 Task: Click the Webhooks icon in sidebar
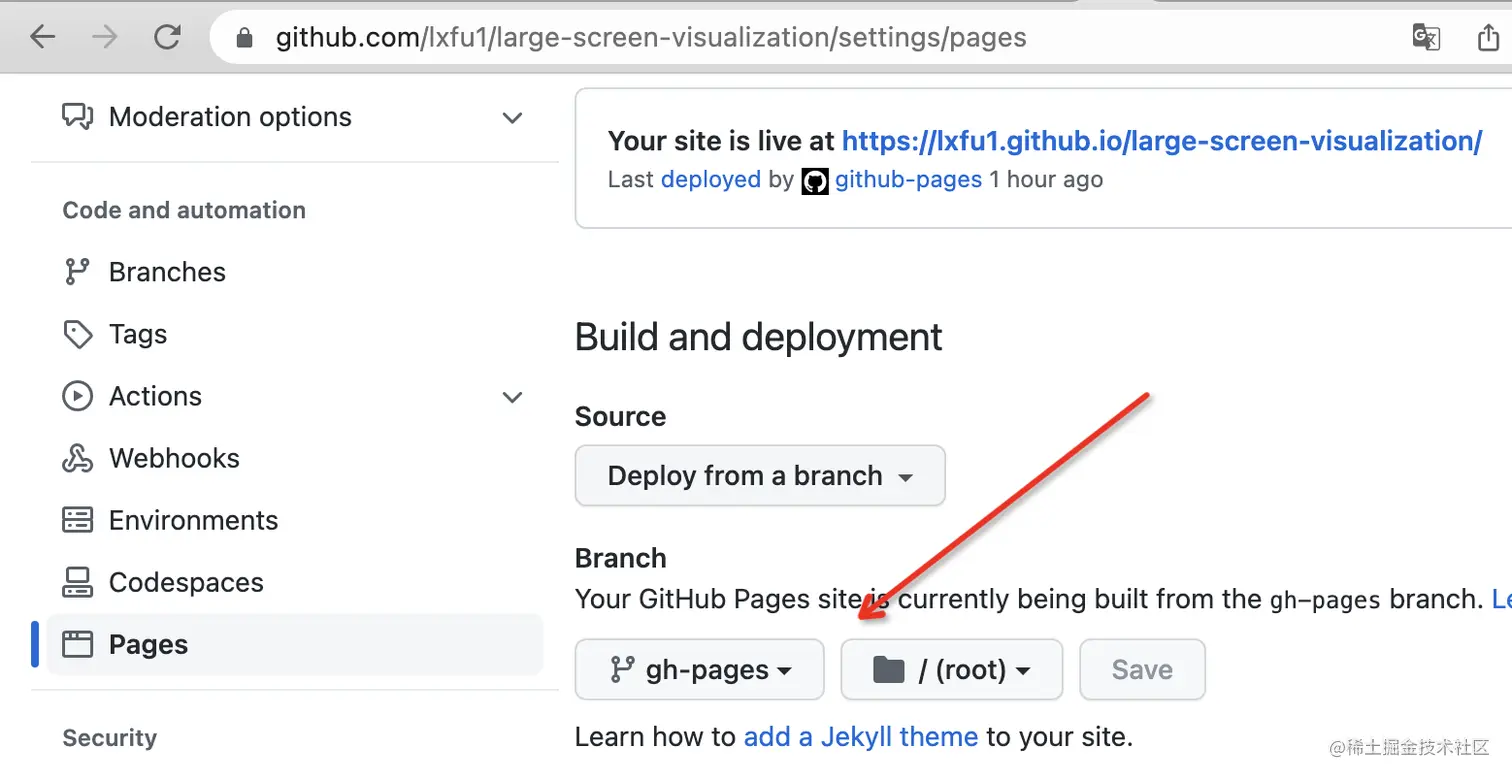pos(78,458)
